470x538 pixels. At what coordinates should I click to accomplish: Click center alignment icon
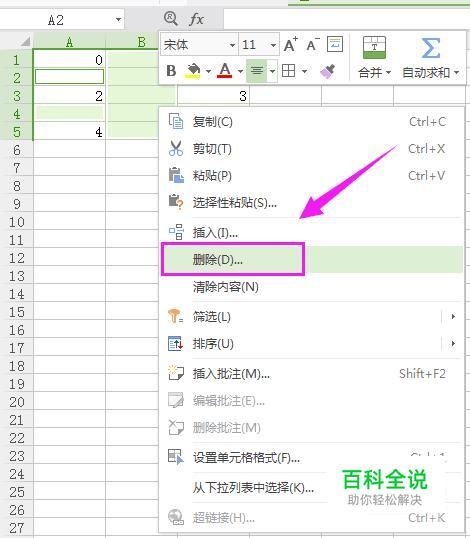pyautogui.click(x=257, y=71)
